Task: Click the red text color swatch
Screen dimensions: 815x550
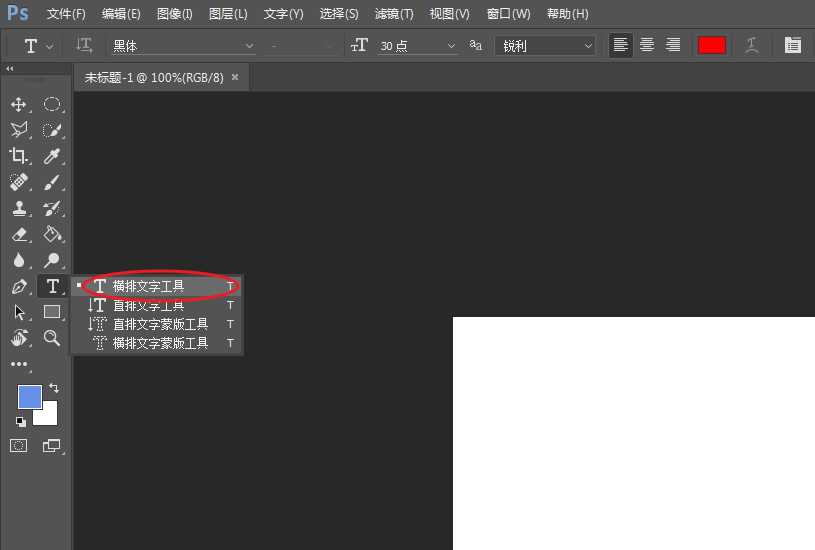Action: (x=712, y=46)
